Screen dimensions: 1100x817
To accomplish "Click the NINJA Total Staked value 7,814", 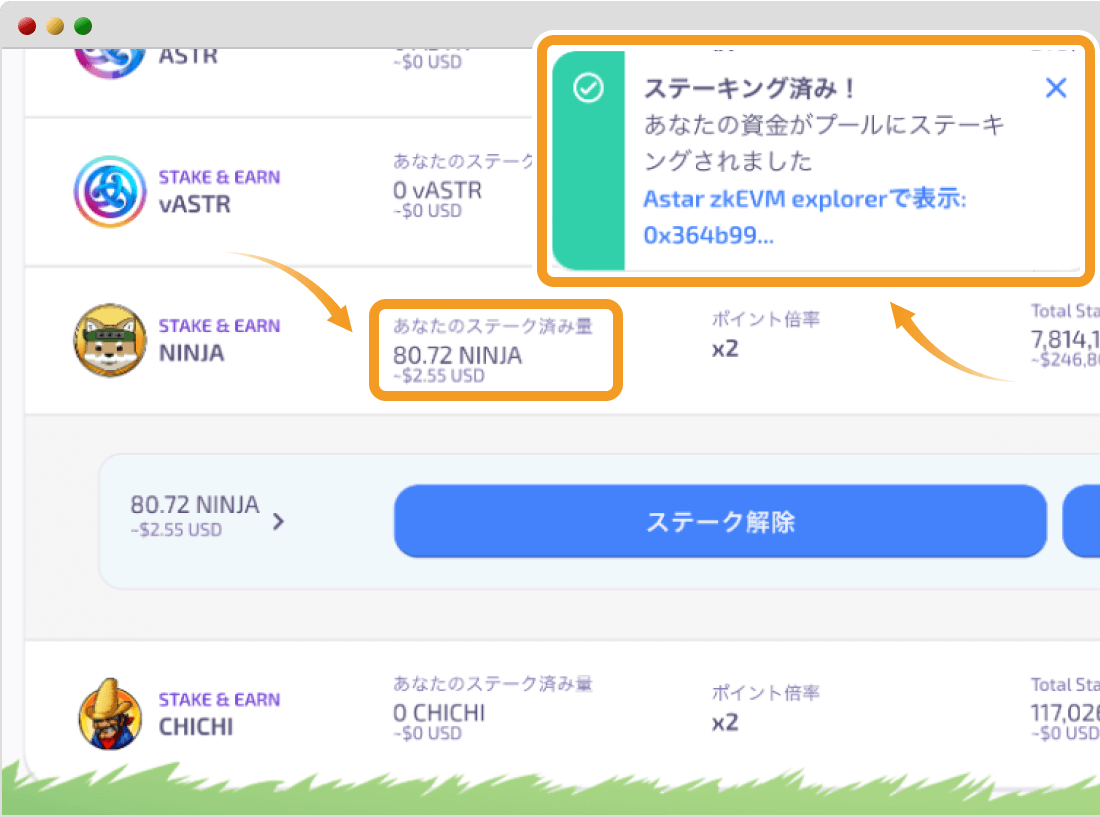I will tap(1065, 339).
